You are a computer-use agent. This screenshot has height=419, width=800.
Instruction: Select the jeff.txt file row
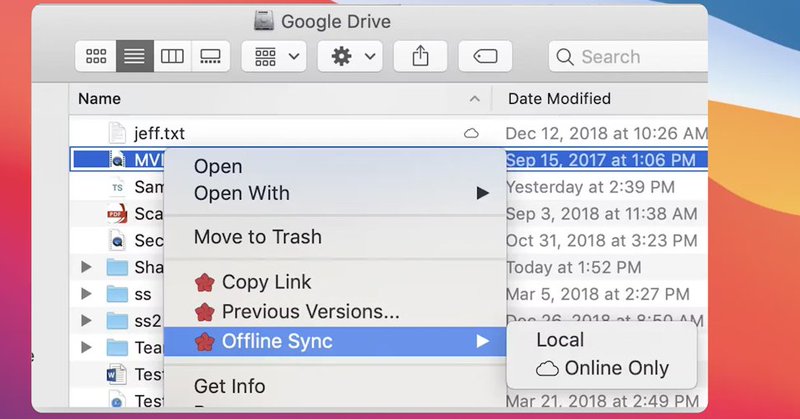[x=388, y=134]
